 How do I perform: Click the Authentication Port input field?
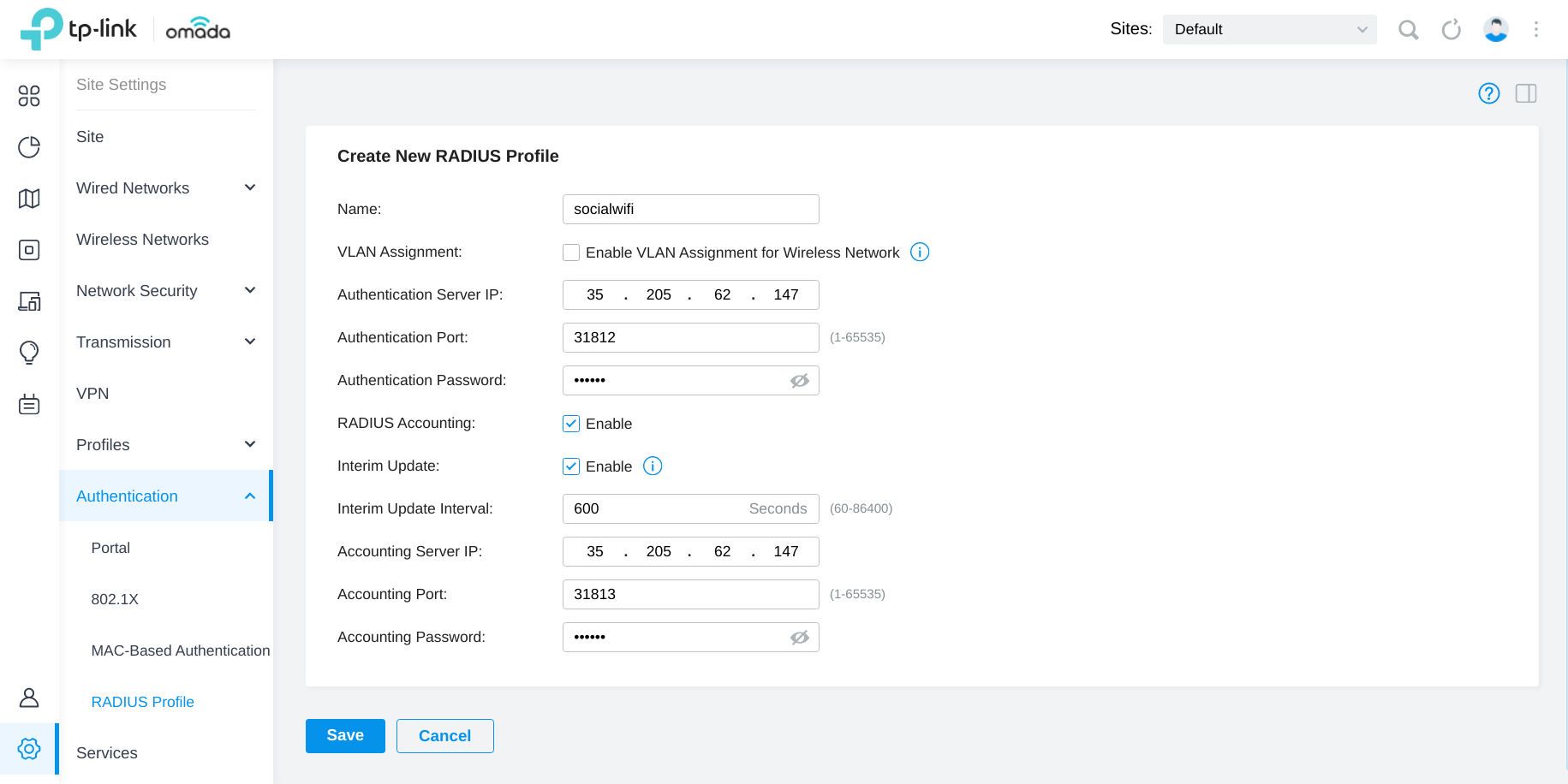click(690, 338)
